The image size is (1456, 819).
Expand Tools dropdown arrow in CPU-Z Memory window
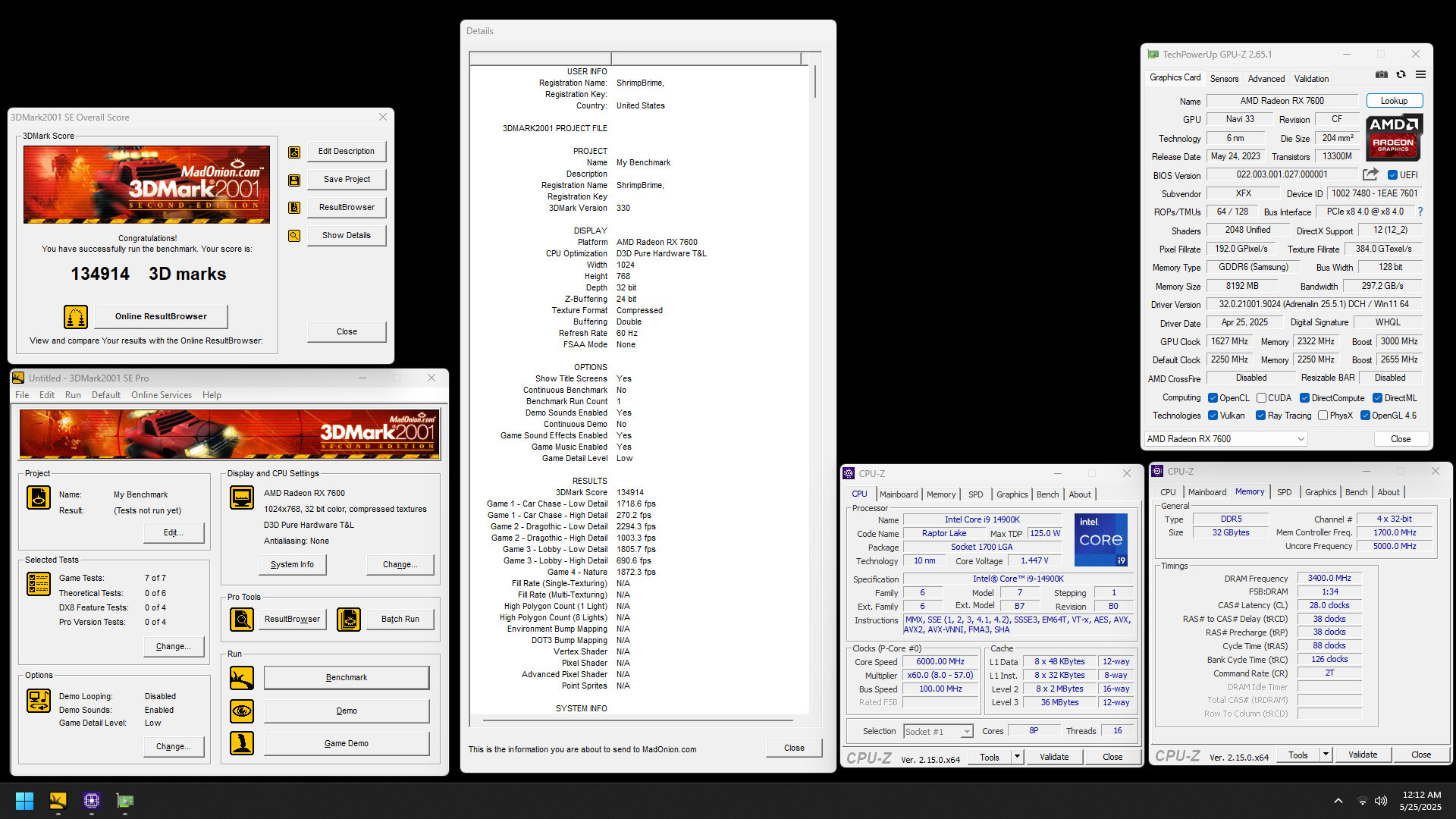[1326, 755]
